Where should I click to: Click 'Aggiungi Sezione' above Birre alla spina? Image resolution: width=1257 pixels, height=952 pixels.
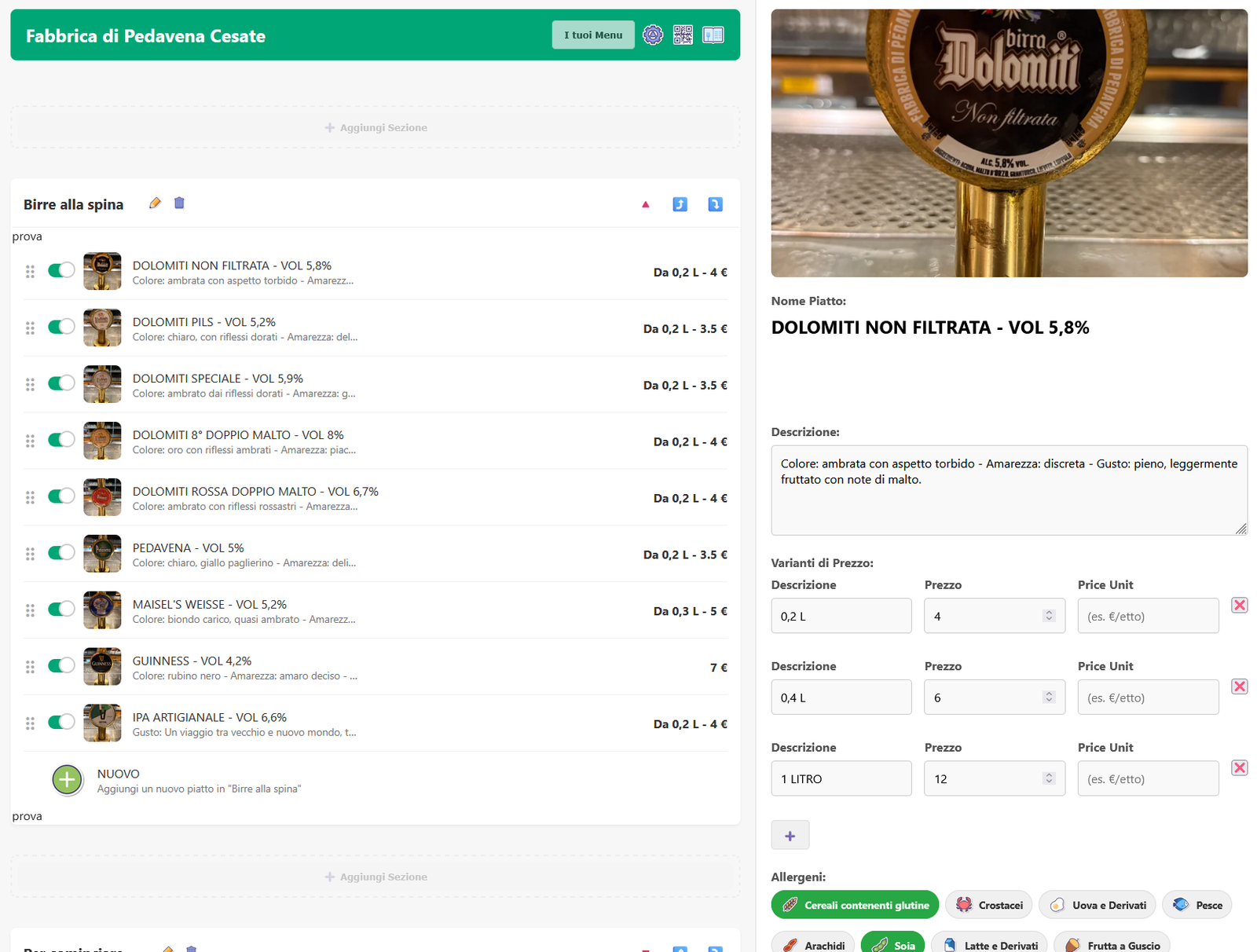(x=376, y=127)
